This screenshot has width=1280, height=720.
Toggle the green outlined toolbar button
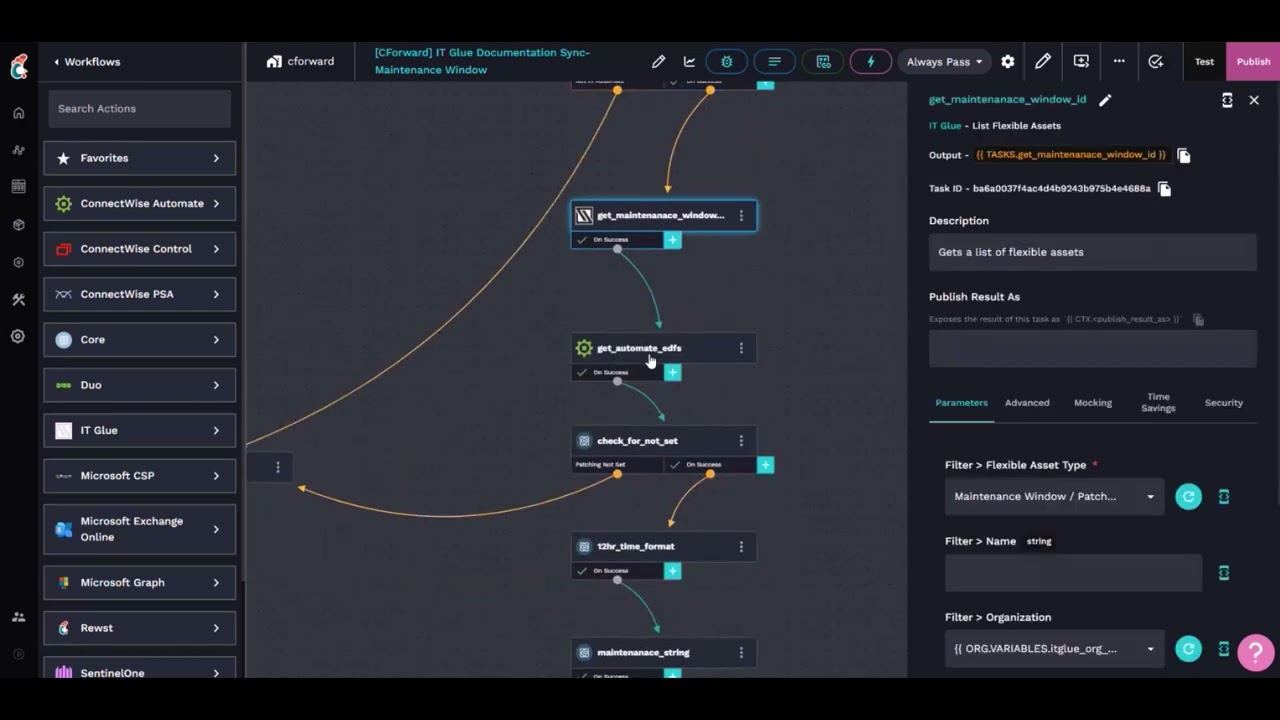pyautogui.click(x=823, y=62)
